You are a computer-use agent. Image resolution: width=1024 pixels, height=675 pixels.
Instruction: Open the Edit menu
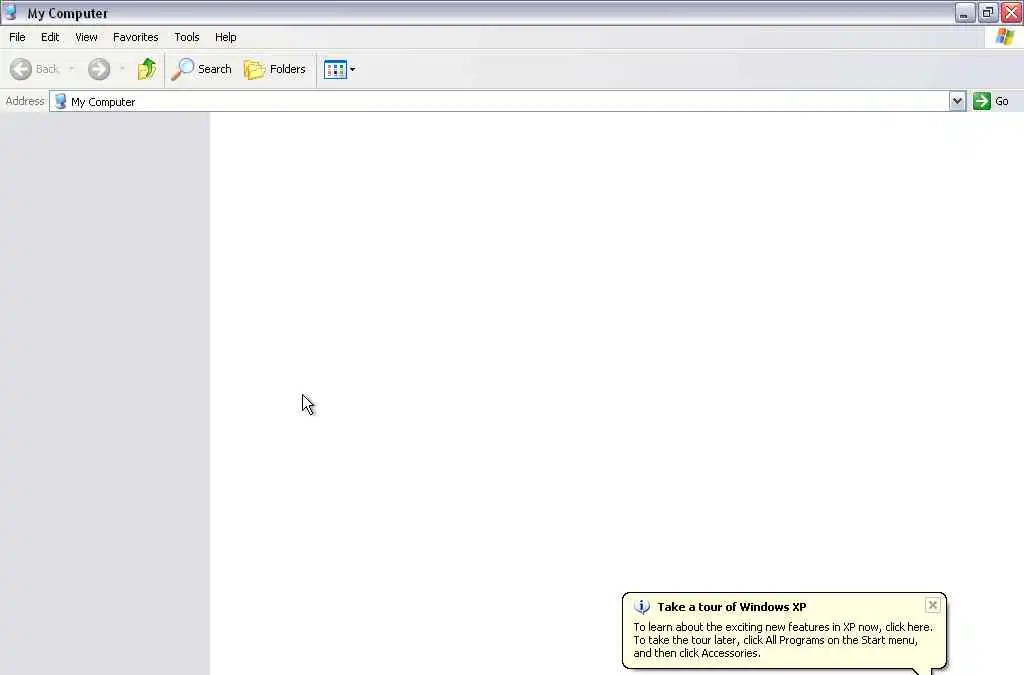50,37
